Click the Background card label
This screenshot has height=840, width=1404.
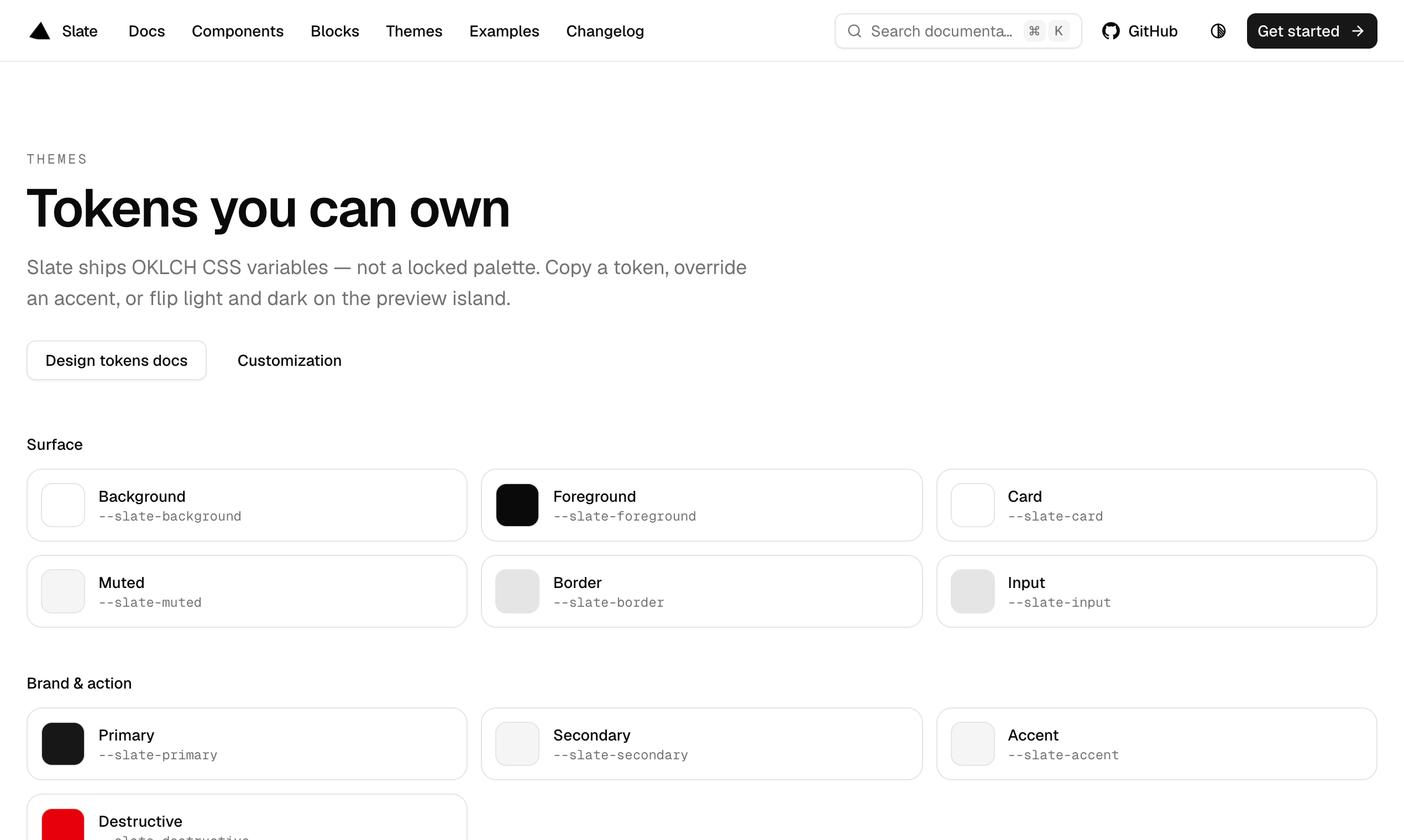click(x=142, y=496)
